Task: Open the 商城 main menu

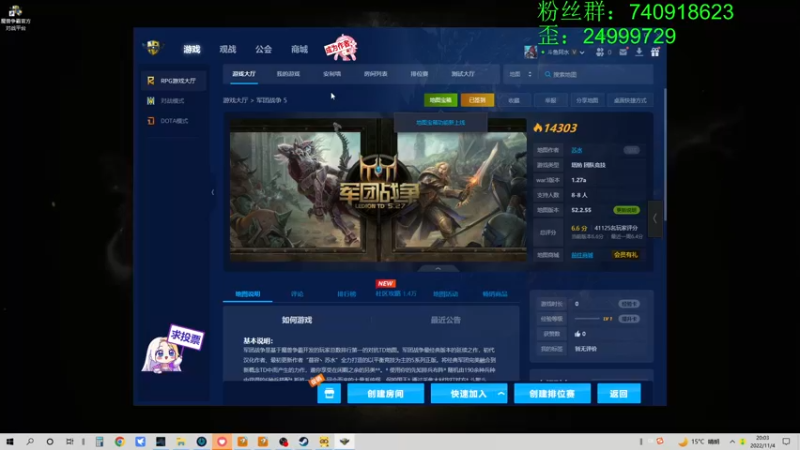Action: pyautogui.click(x=299, y=49)
